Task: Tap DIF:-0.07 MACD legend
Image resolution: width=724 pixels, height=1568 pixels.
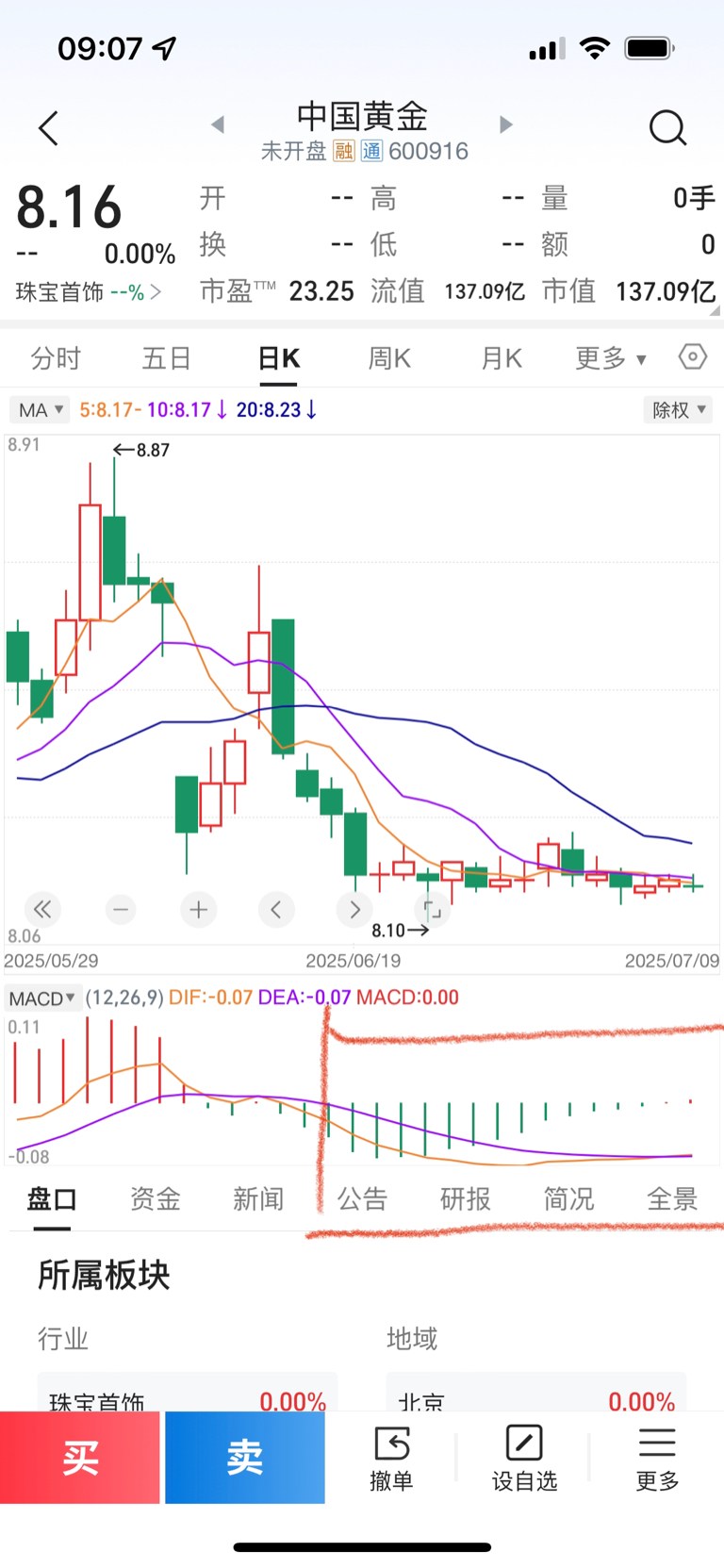Action: coord(210,998)
